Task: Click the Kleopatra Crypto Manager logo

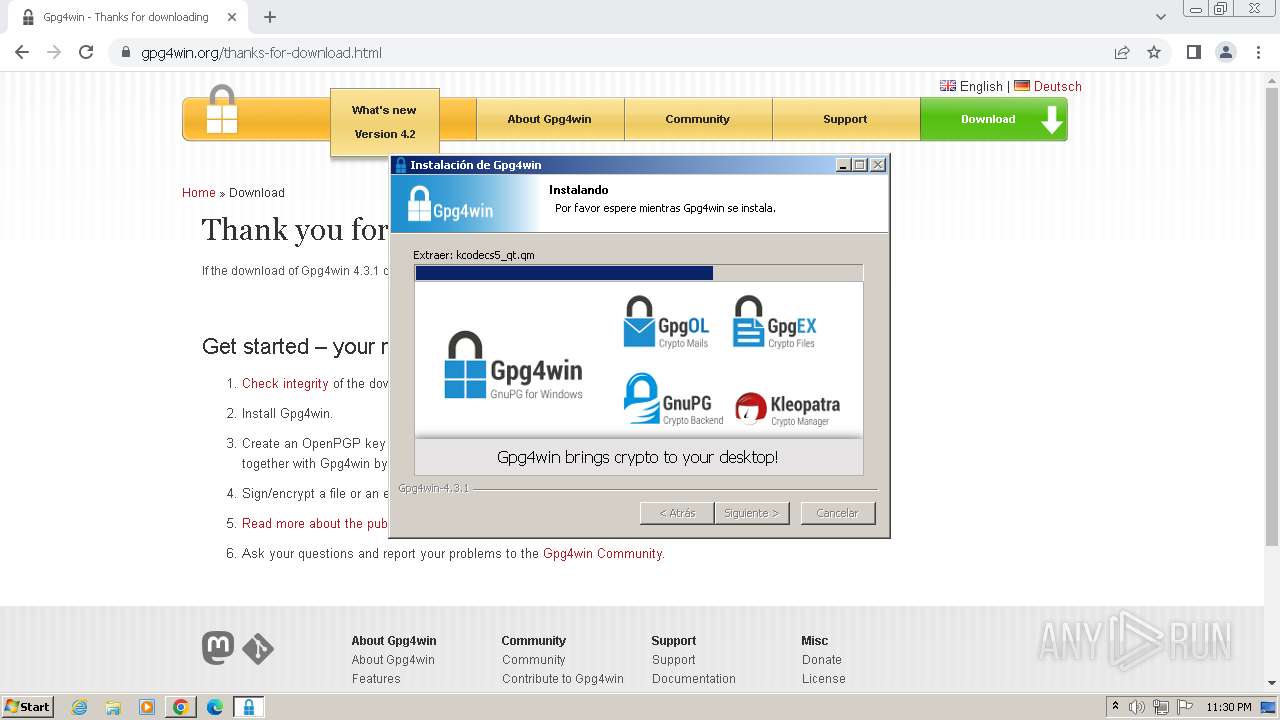Action: [787, 408]
